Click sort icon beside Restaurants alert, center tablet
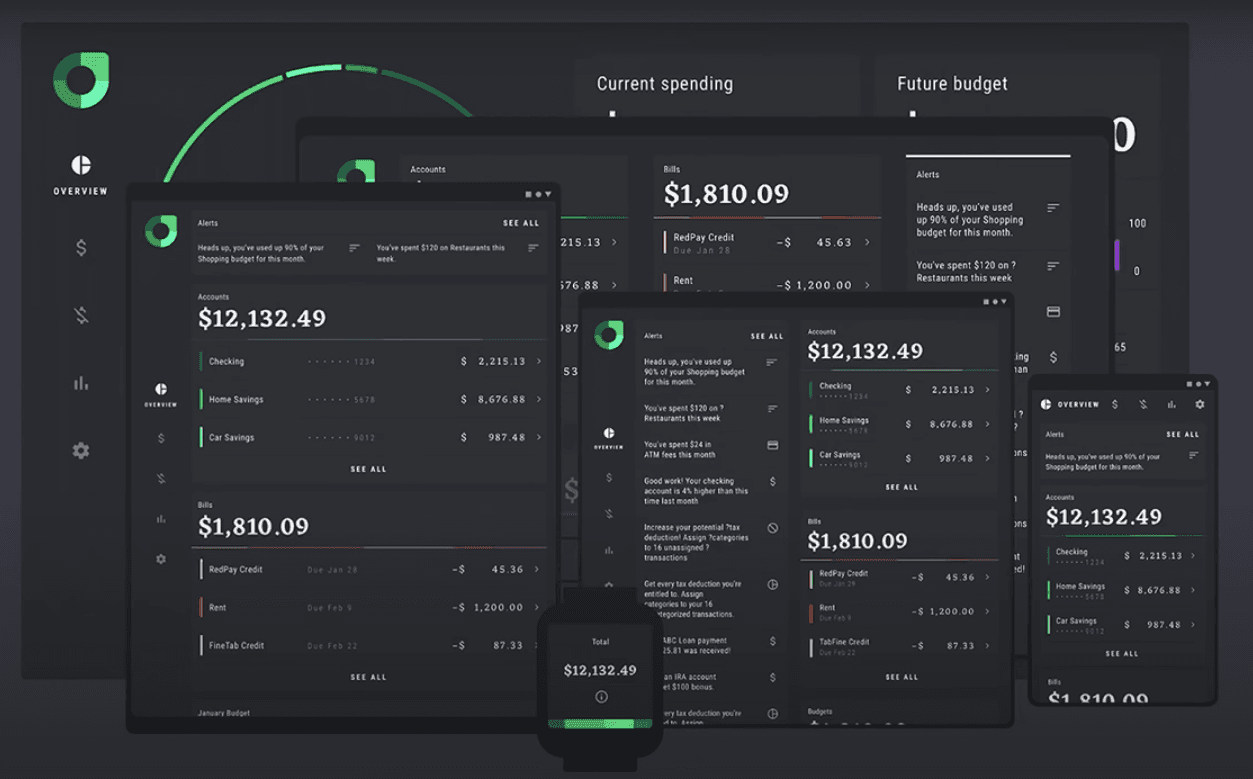 pos(772,408)
